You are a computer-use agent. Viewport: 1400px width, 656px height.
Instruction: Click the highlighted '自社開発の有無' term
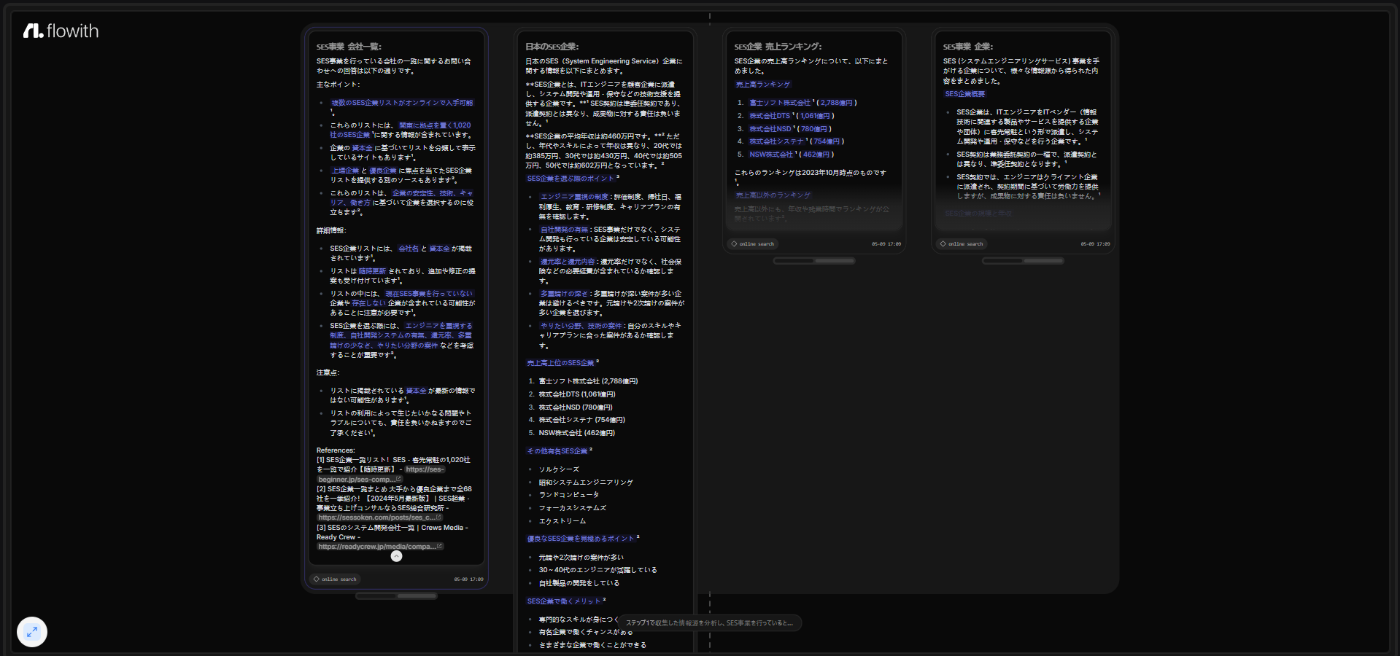coord(565,230)
